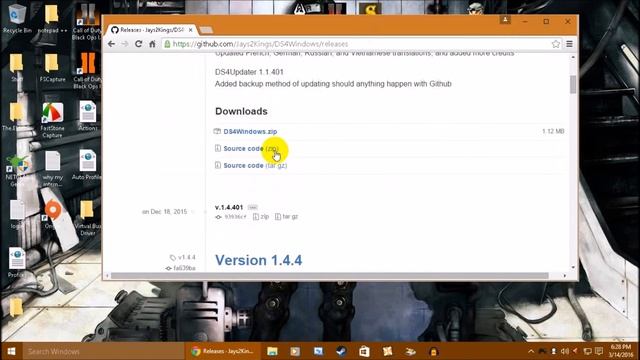
Task: Expand the ellipsis next to v.1.4.401
Action: click(x=253, y=207)
